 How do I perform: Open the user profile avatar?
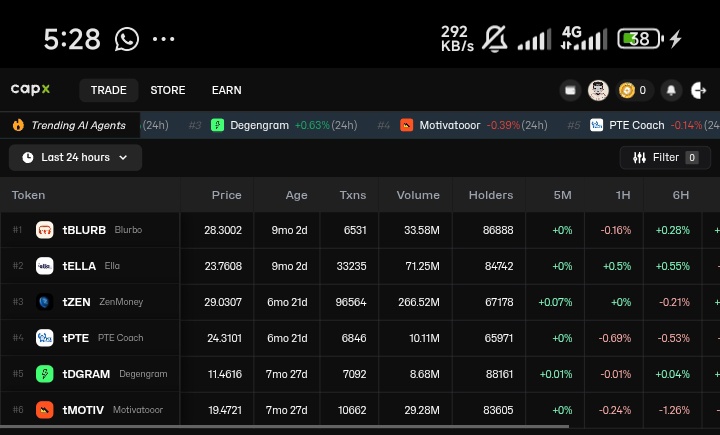(598, 90)
